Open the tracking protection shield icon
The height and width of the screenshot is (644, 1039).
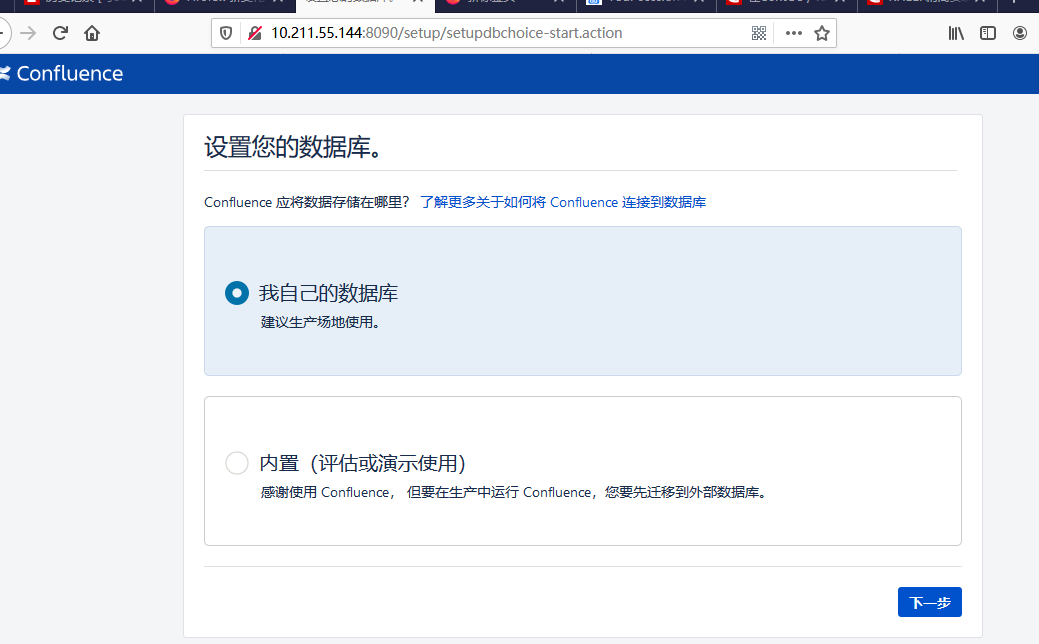226,33
